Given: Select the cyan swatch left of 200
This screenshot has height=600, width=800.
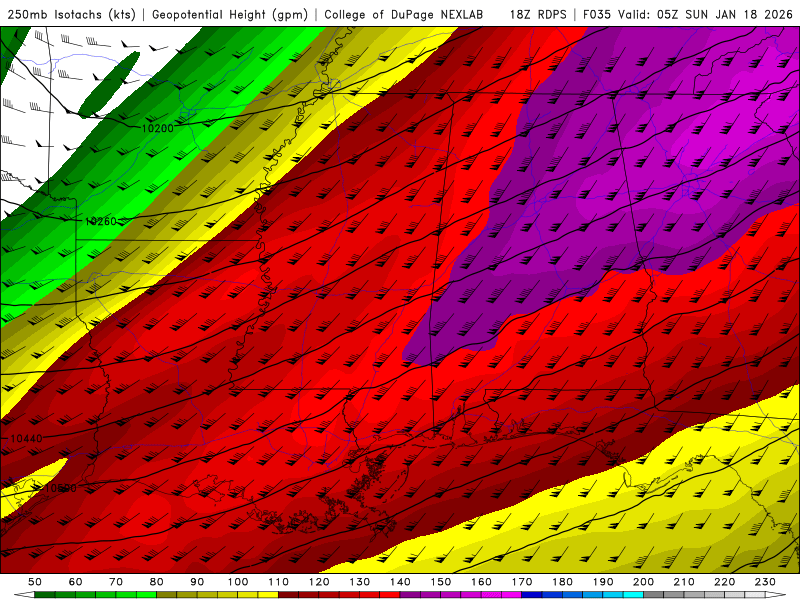Looking at the screenshot, I should (633, 595).
